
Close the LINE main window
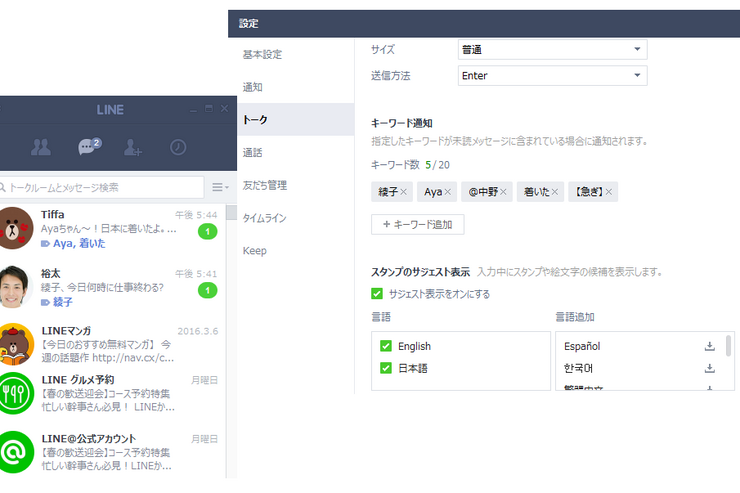pyautogui.click(x=224, y=109)
